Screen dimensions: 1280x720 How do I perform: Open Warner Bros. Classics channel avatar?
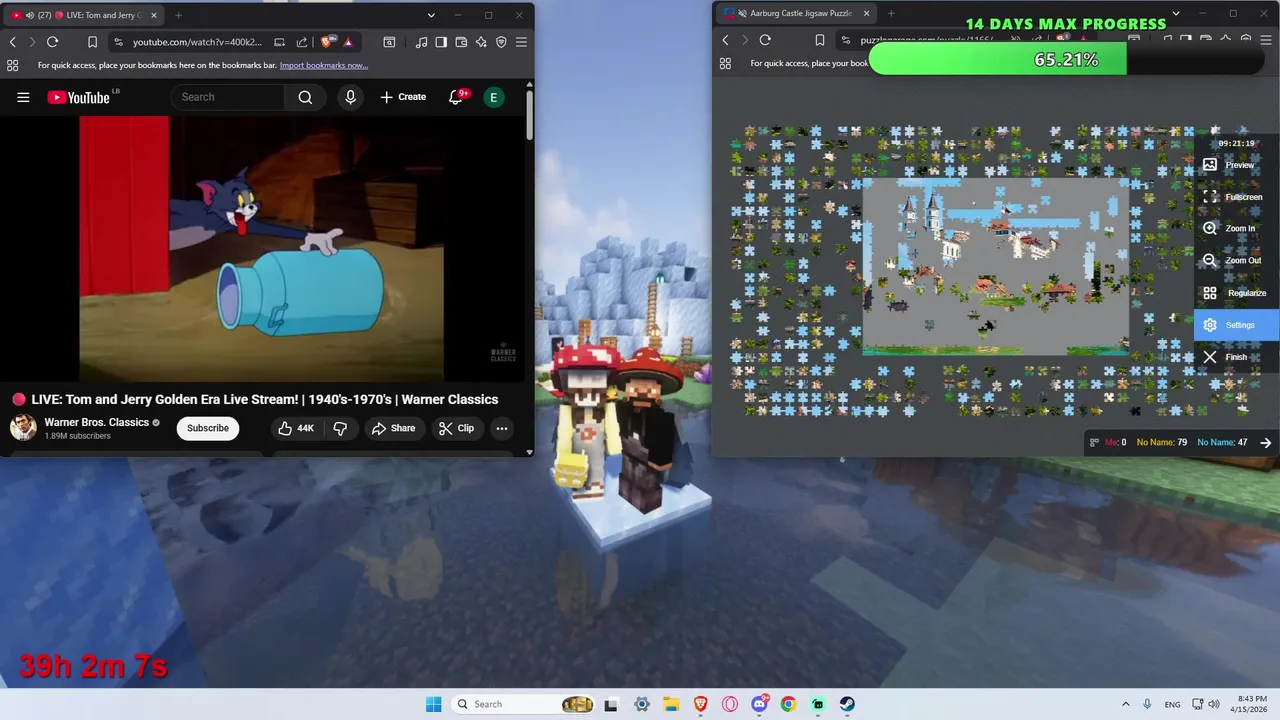23,428
